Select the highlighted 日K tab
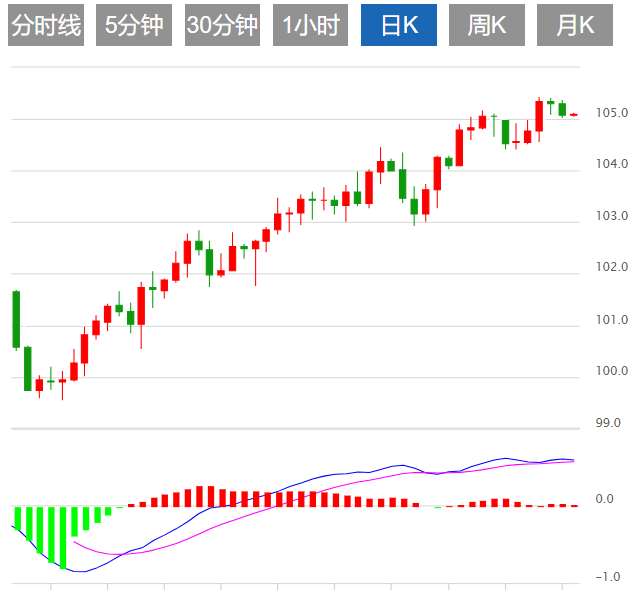 (398, 26)
